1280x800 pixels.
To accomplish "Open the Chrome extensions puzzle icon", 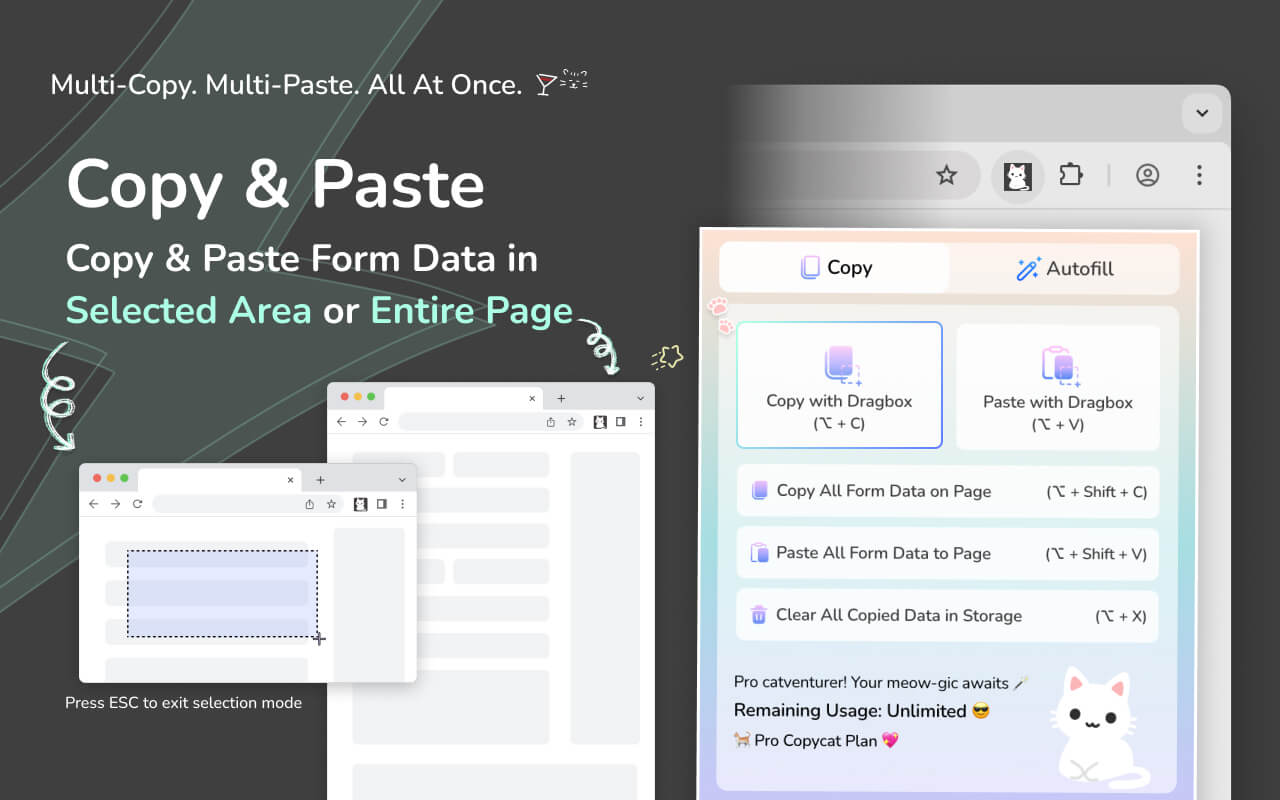I will [x=1071, y=175].
